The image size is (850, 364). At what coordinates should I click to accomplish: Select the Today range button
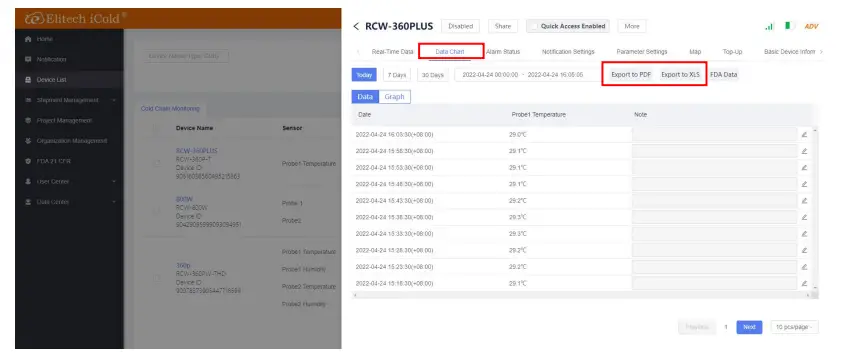click(x=364, y=75)
